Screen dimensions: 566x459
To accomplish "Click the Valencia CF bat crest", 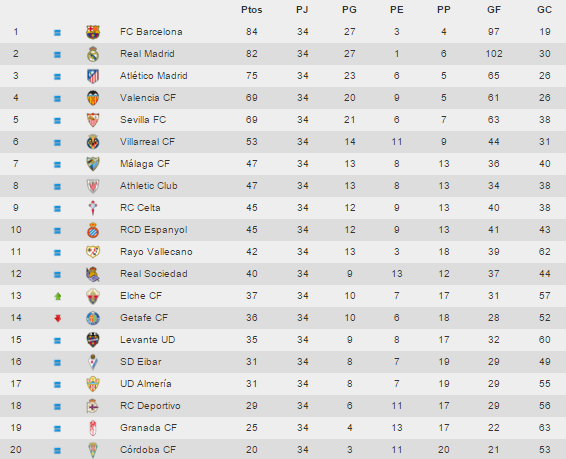I will tap(93, 98).
